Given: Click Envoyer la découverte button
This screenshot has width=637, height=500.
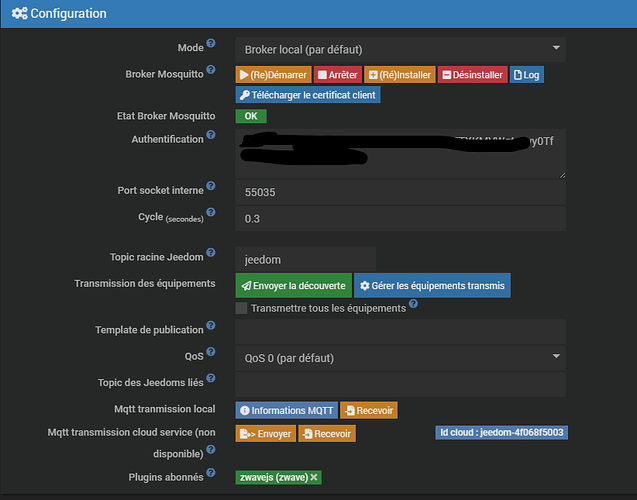Looking at the screenshot, I should click(x=293, y=286).
